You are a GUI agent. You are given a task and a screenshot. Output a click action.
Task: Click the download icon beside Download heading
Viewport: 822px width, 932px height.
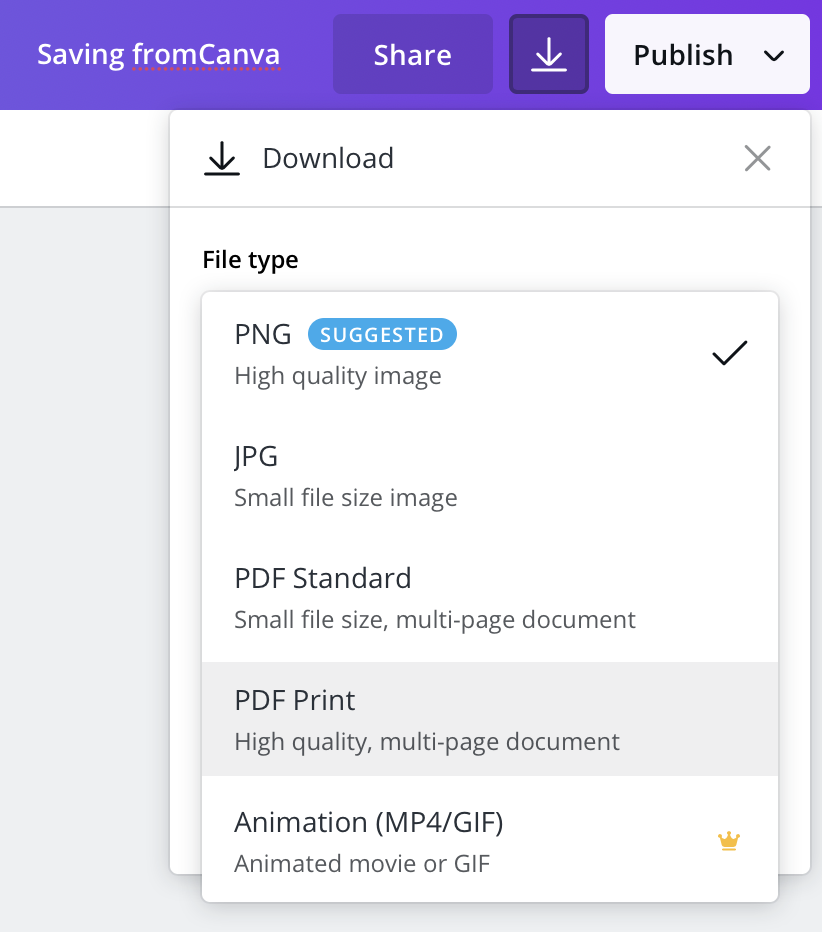pyautogui.click(x=222, y=159)
